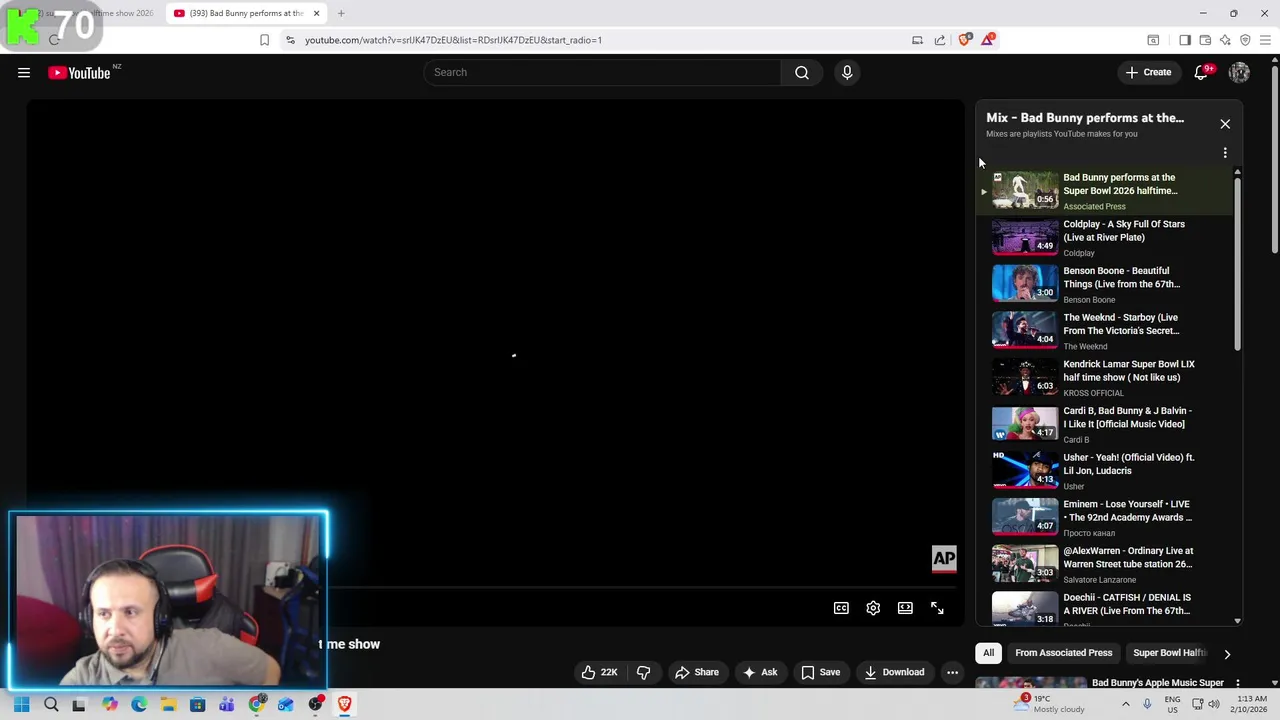This screenshot has width=1280, height=720.
Task: Toggle the browser sidebar panel
Action: [x=1185, y=40]
